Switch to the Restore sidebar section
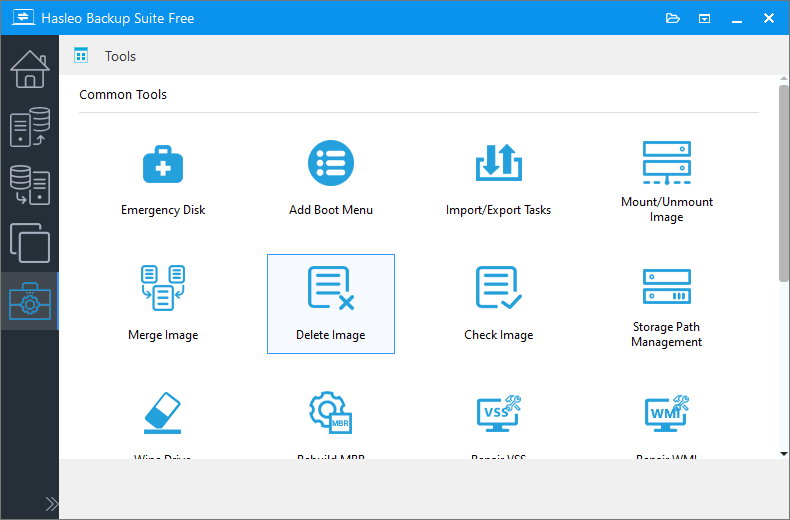 click(30, 185)
